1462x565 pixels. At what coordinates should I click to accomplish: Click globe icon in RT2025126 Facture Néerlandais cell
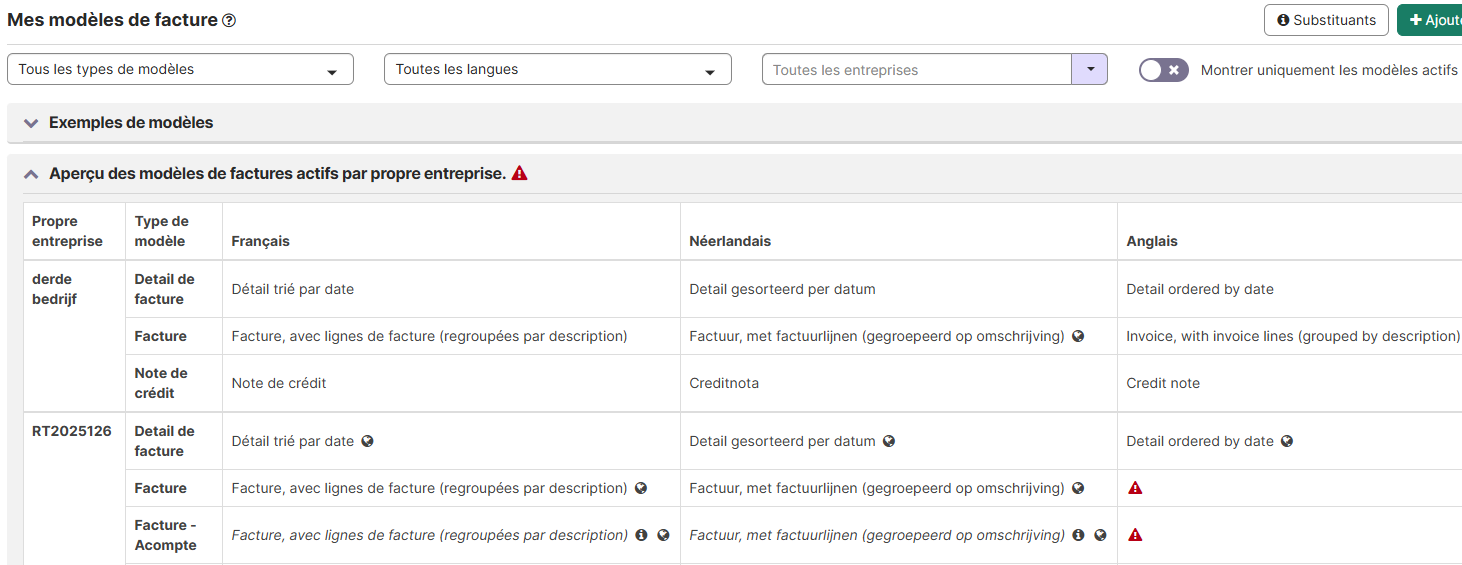pos(1078,488)
